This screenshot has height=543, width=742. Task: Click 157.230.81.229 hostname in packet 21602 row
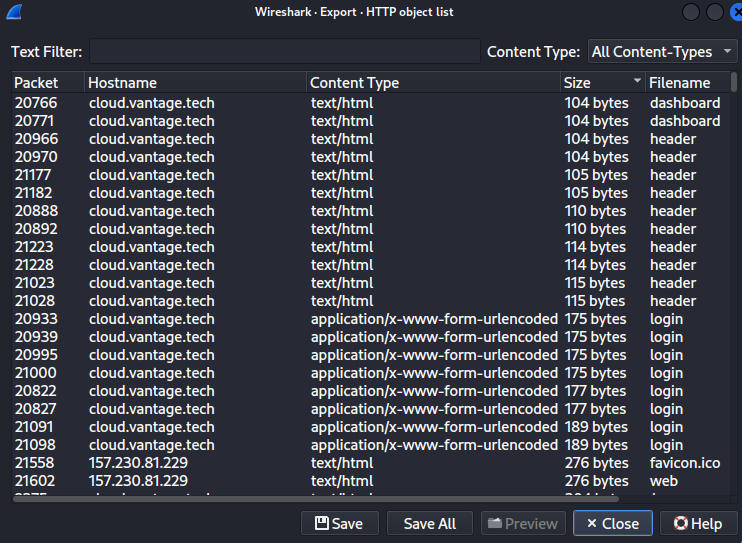coord(138,481)
